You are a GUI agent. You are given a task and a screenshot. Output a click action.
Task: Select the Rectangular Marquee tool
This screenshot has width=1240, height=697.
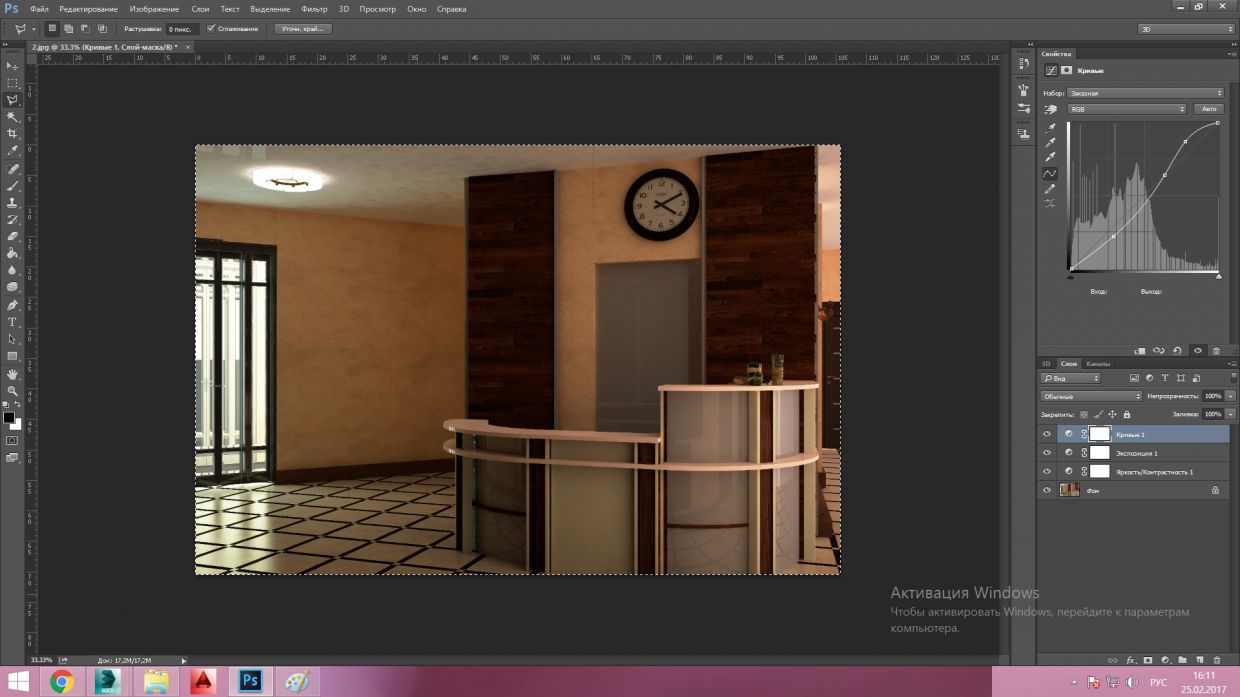click(x=13, y=83)
